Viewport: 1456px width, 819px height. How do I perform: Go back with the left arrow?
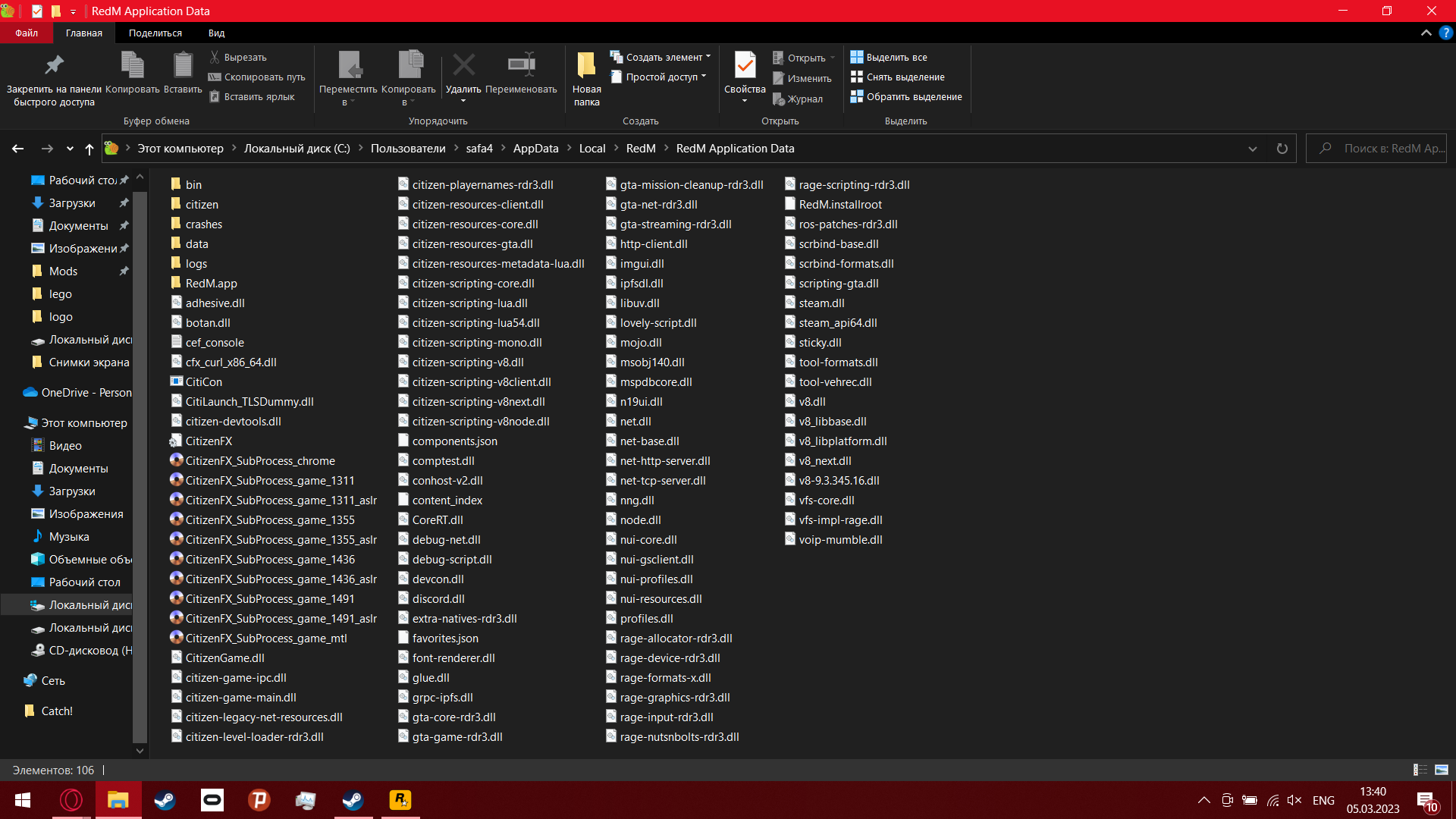(18, 149)
